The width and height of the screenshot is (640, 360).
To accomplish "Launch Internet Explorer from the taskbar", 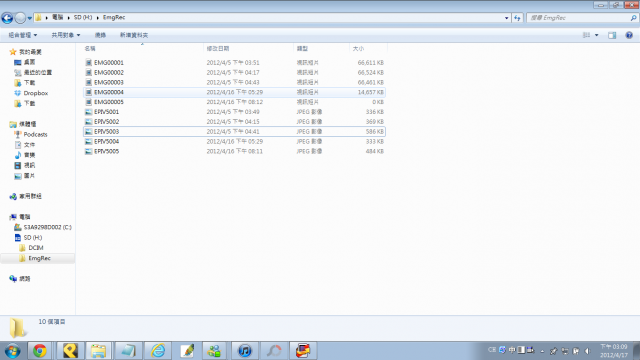I will point(158,351).
